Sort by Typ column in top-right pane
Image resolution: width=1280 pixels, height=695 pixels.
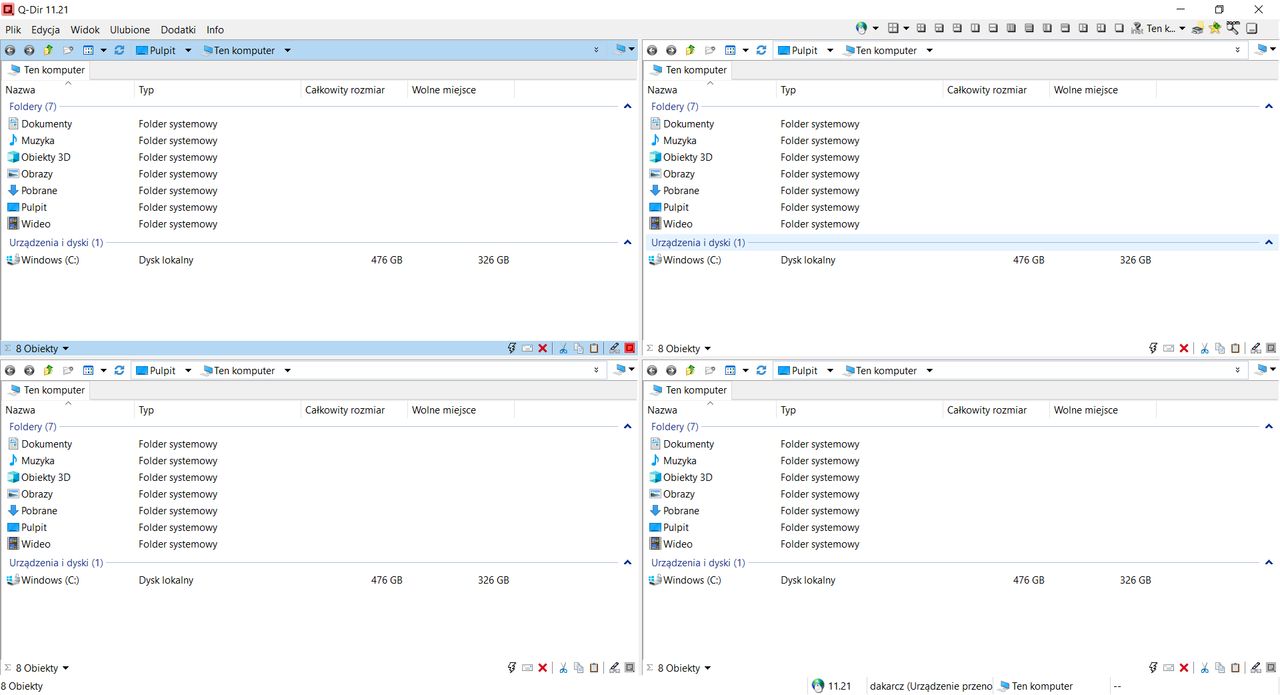point(860,90)
